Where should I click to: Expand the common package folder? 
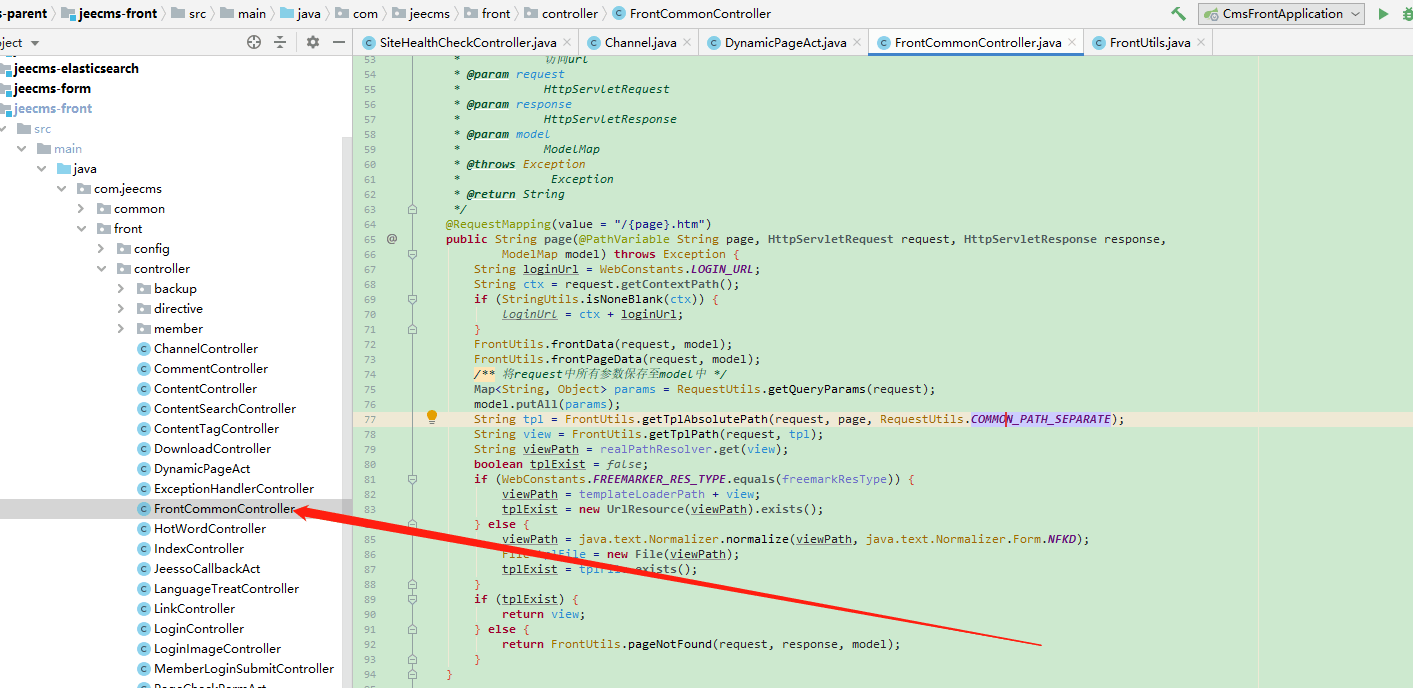(x=82, y=209)
